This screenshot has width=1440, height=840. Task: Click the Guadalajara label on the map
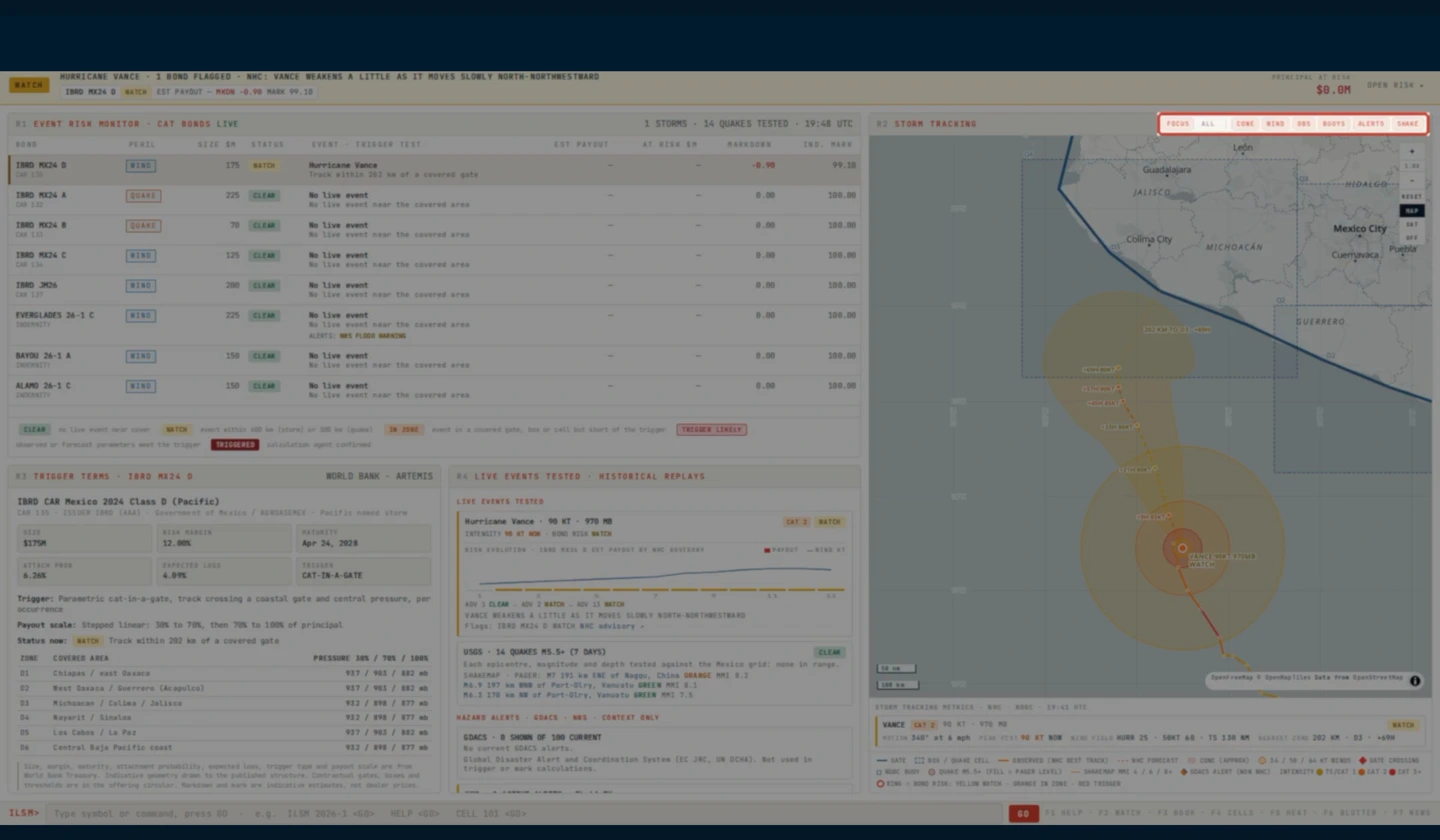(1167, 170)
